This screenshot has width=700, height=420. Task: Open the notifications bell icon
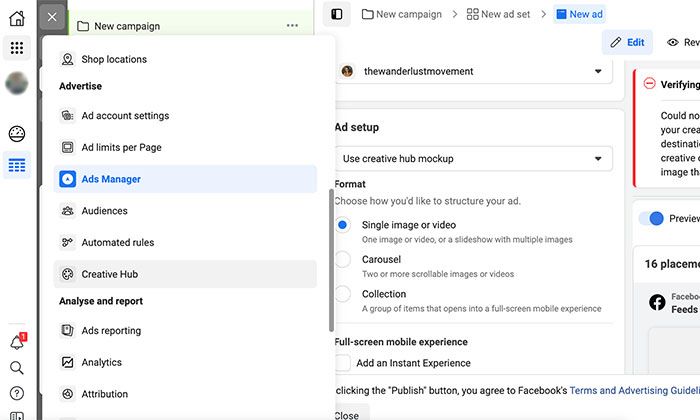[x=17, y=342]
